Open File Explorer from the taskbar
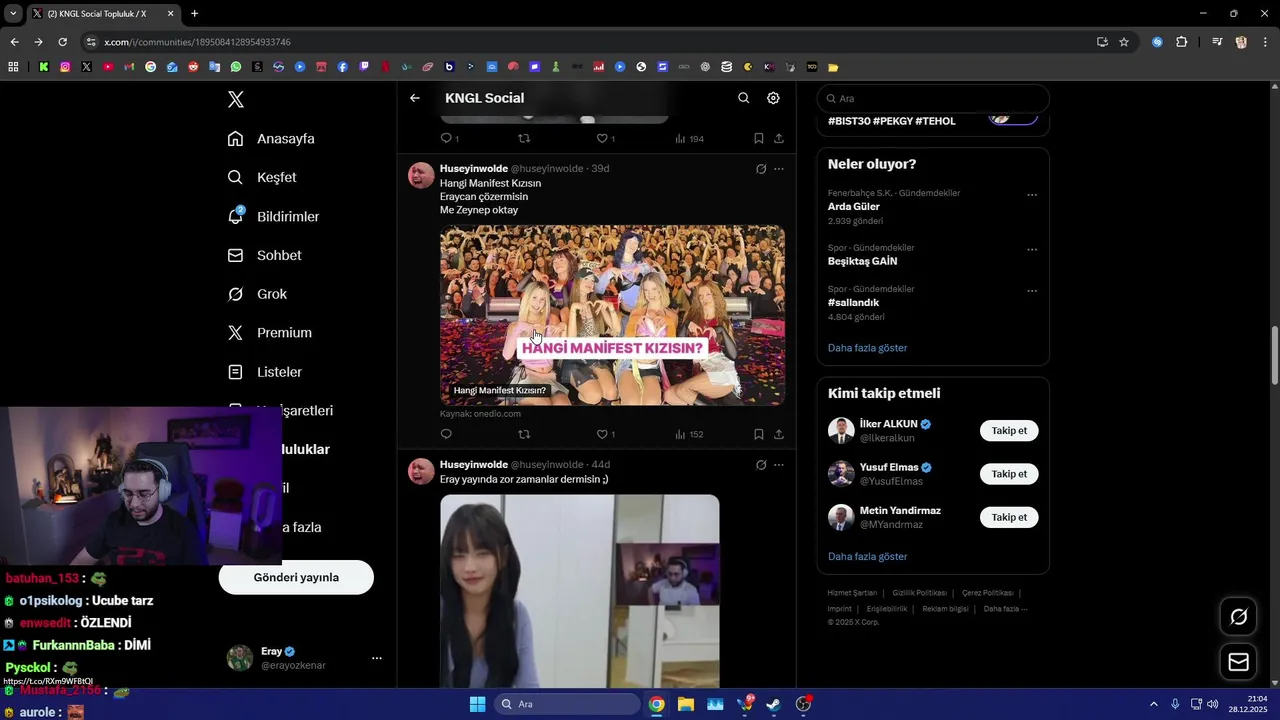The width and height of the screenshot is (1280, 720). pyautogui.click(x=686, y=704)
